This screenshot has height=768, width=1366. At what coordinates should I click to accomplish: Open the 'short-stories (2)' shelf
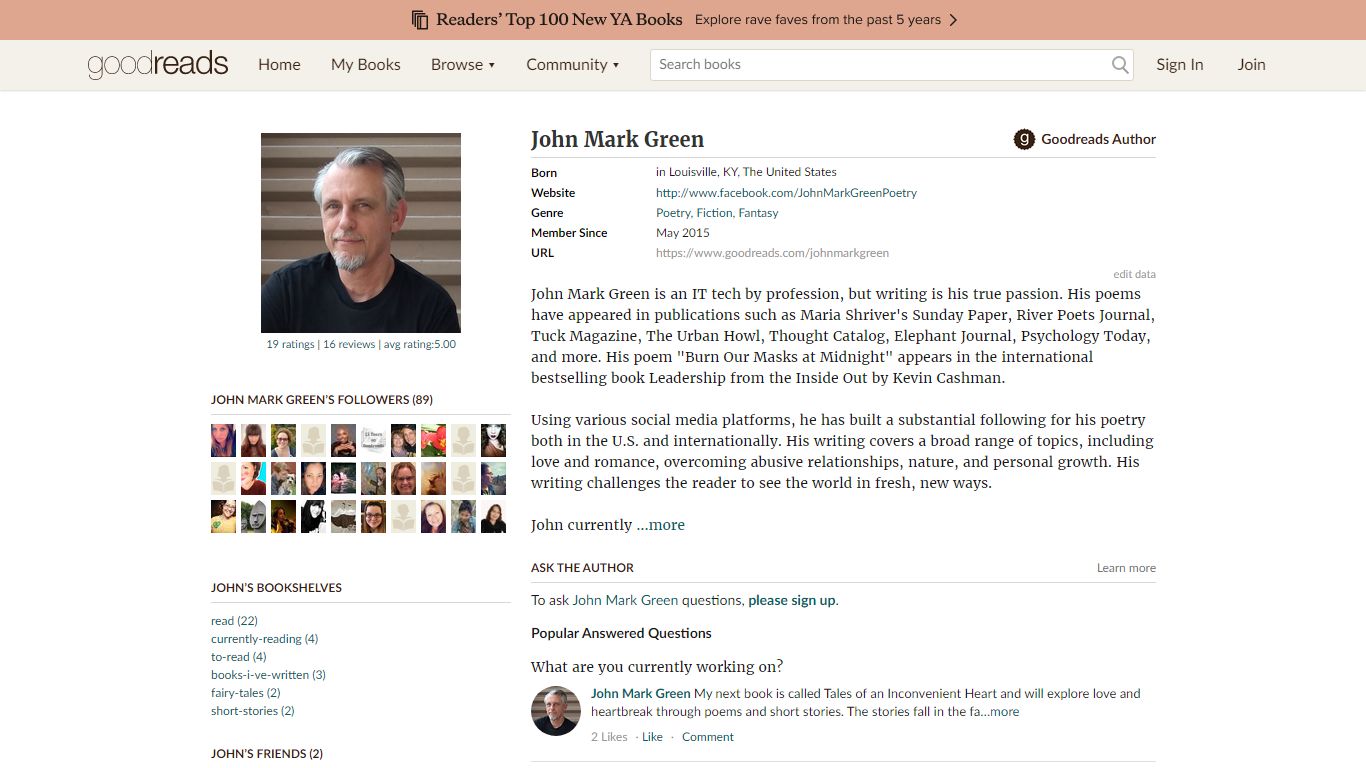point(253,711)
